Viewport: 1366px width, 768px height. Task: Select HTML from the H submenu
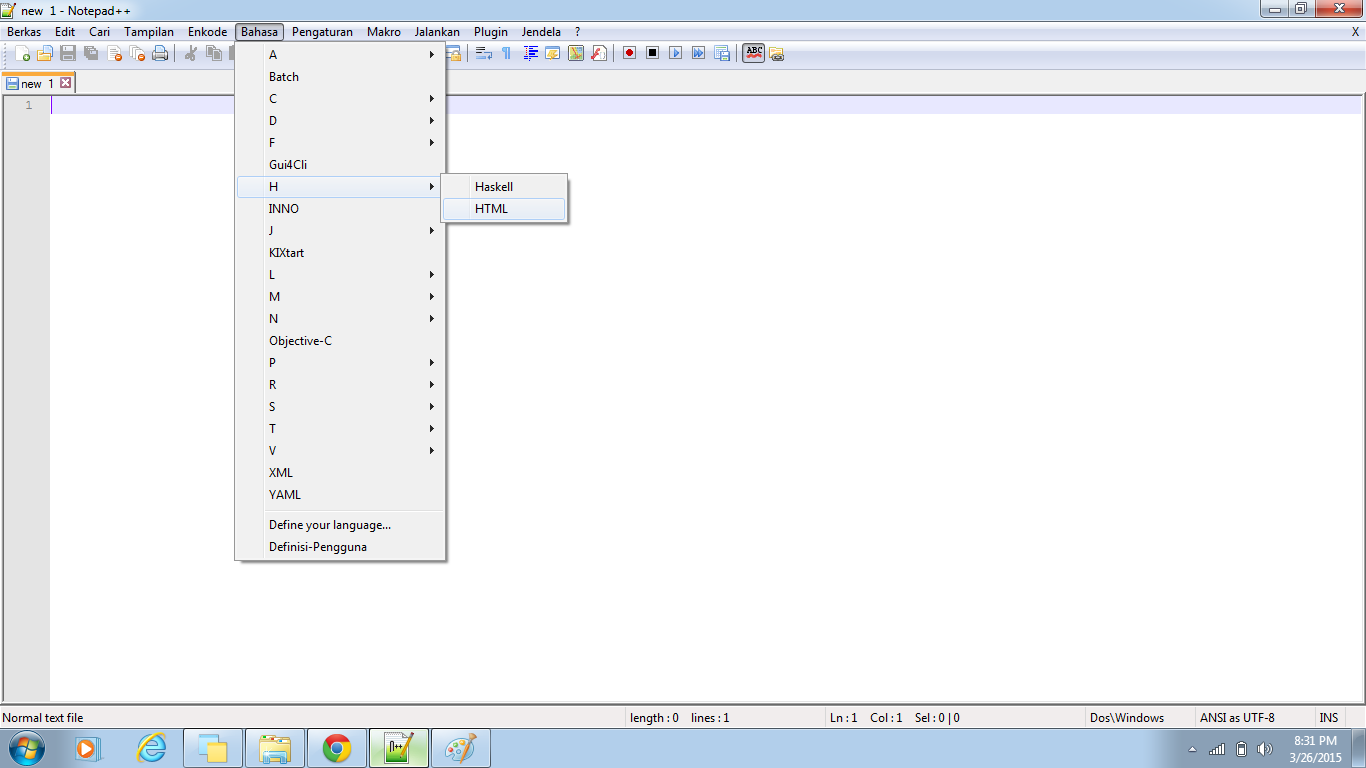pos(504,209)
